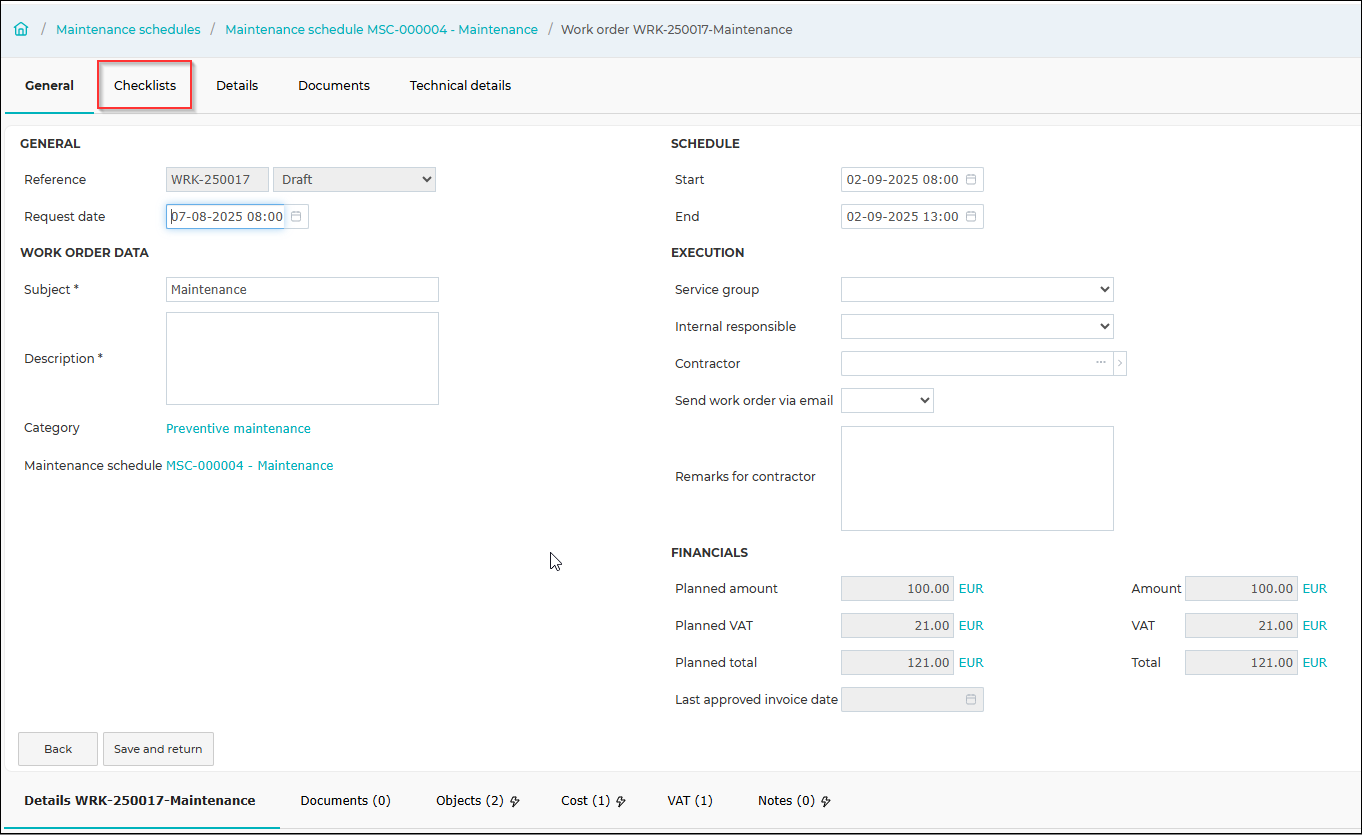
Task: Click the End date-time field
Action: coord(902,216)
